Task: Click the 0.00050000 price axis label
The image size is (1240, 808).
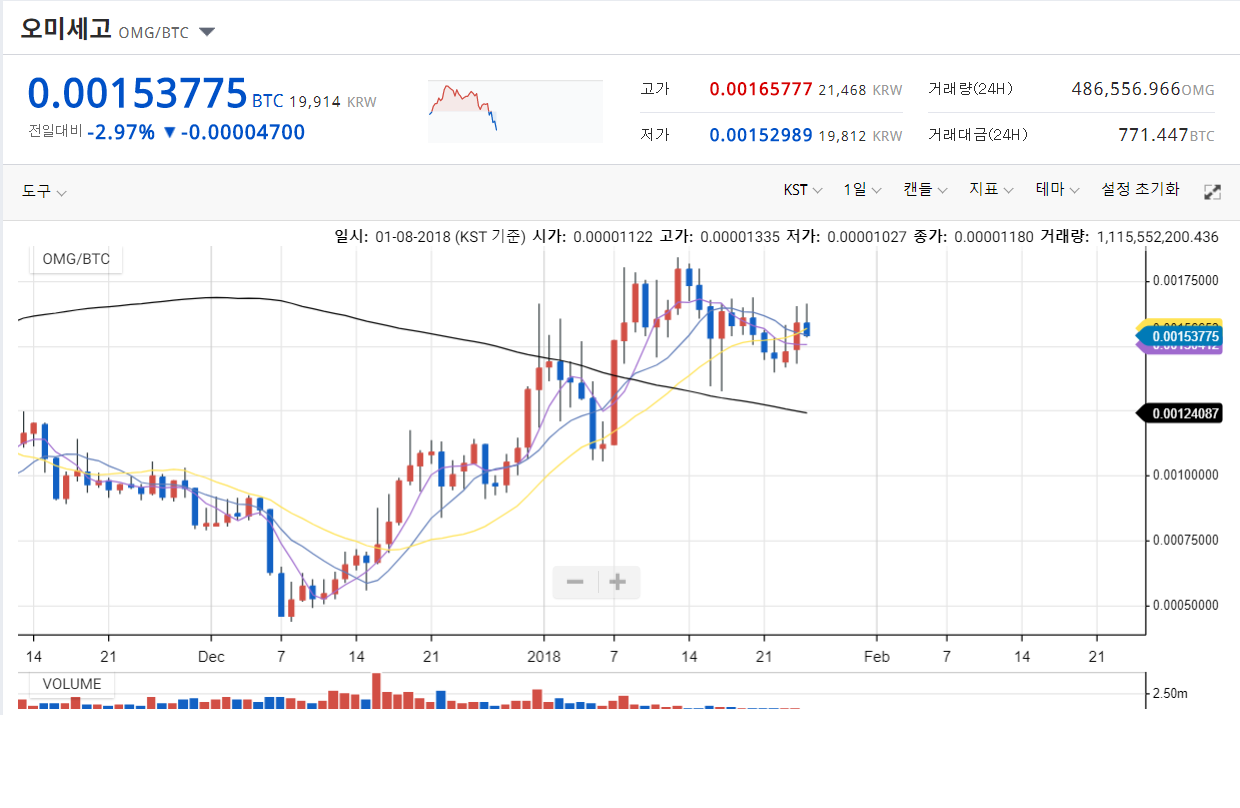Action: click(x=1185, y=606)
